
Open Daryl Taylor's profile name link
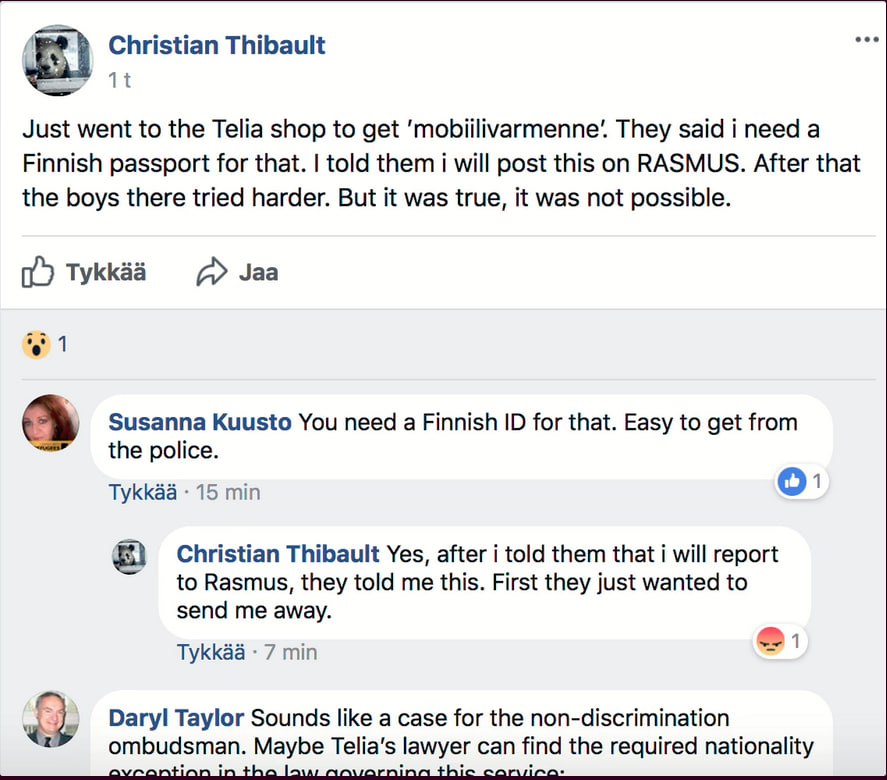pos(176,718)
